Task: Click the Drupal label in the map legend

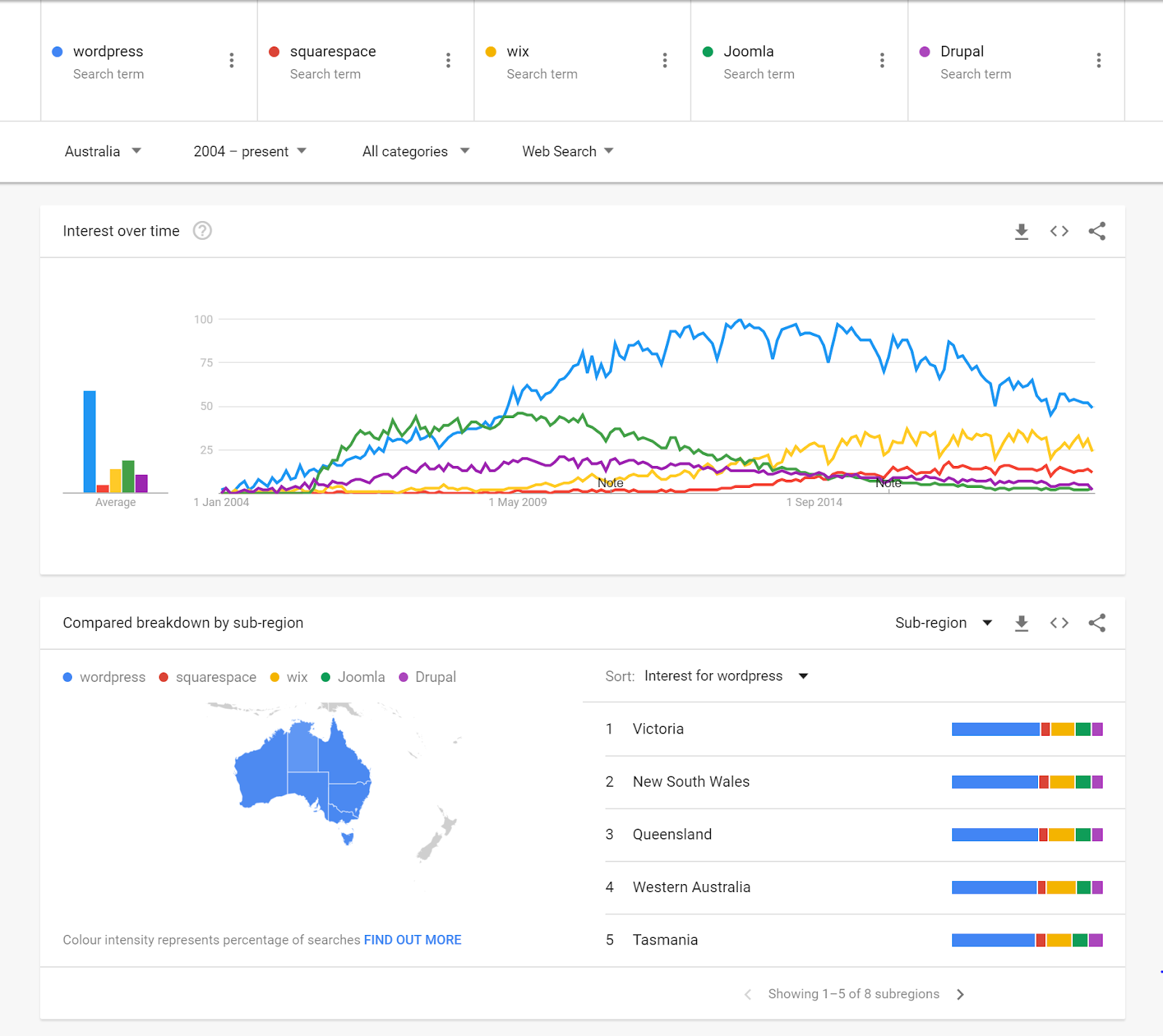Action: click(x=435, y=678)
